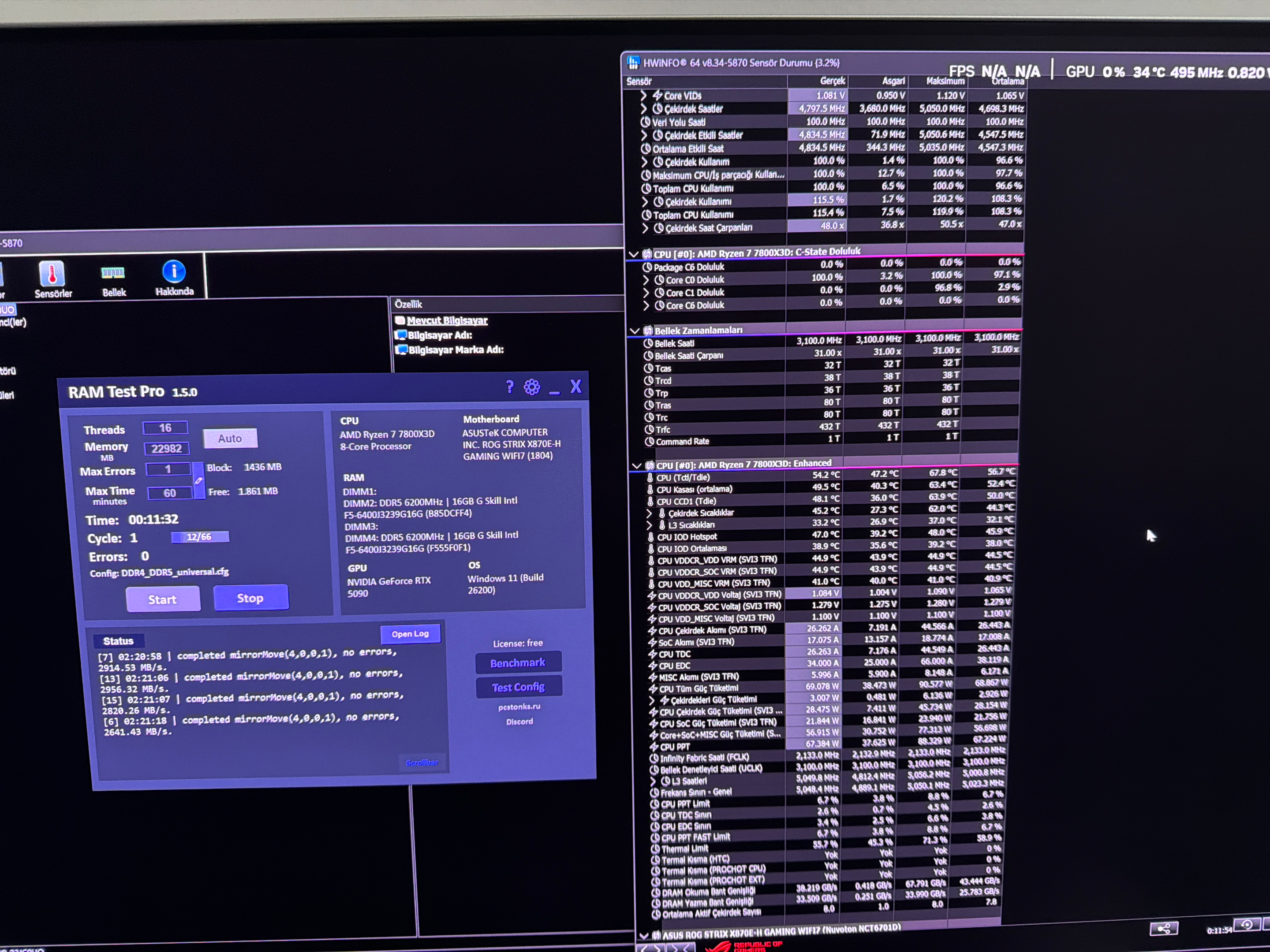Click the icon beside Bilgisayar Marka Adı

coord(401,350)
